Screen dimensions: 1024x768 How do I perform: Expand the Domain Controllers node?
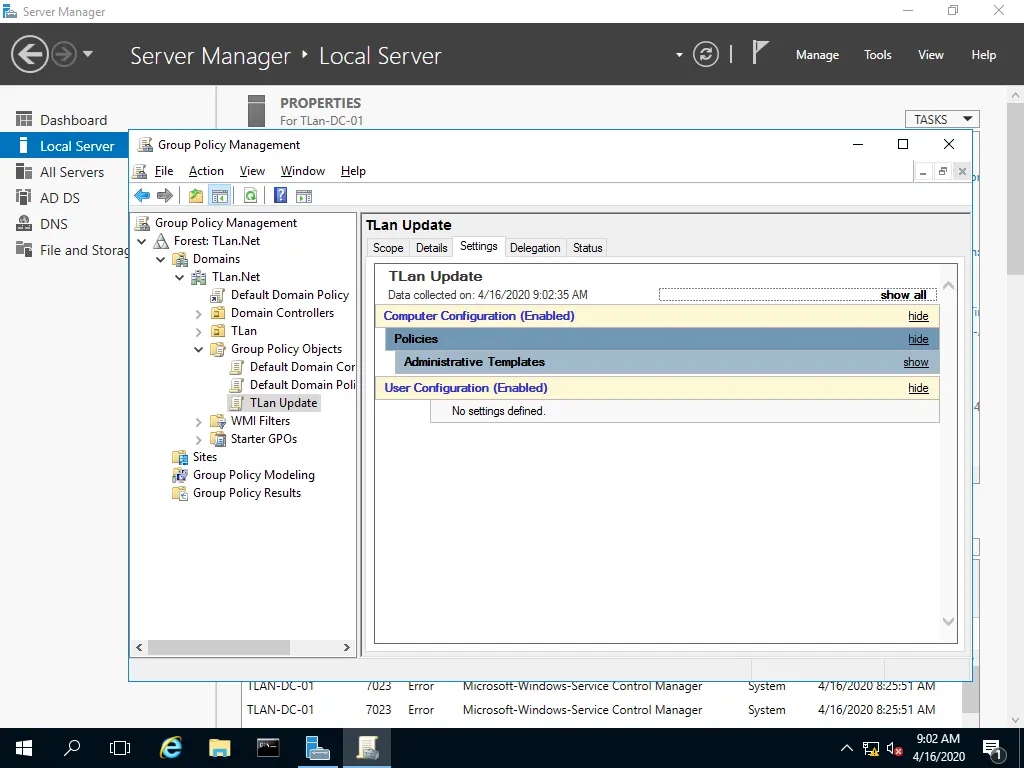coord(199,314)
